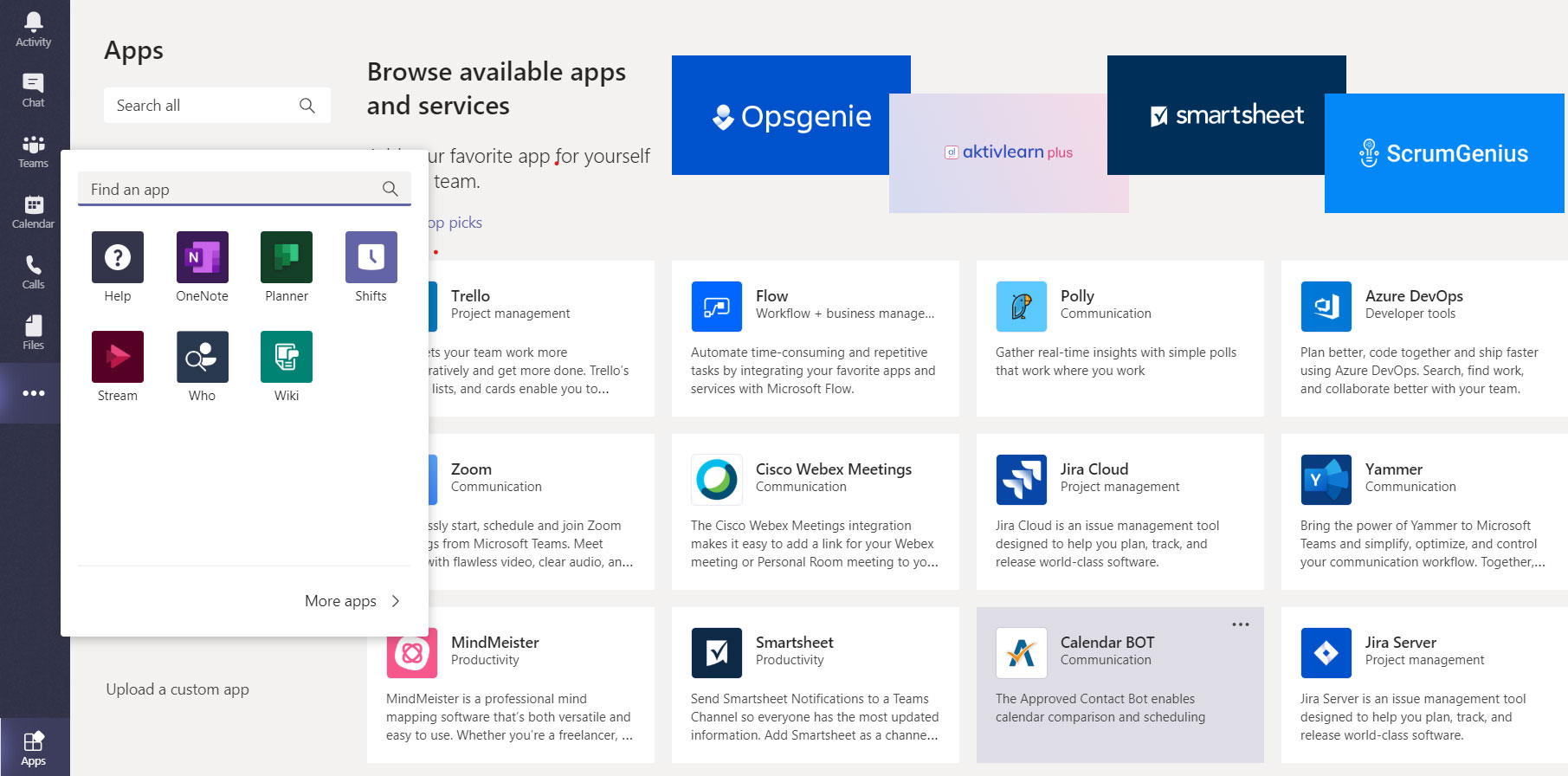Click Cisco Webex Meetings title
This screenshot has width=1568, height=776.
tap(834, 469)
